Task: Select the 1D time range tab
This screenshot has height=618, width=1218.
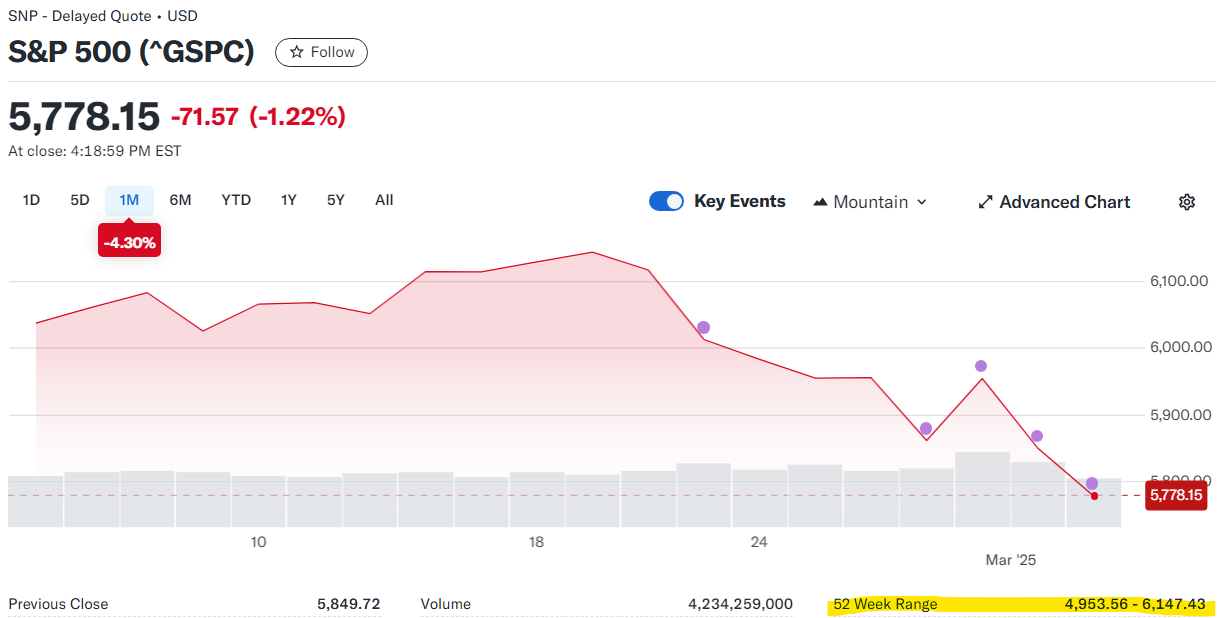Action: (x=31, y=200)
